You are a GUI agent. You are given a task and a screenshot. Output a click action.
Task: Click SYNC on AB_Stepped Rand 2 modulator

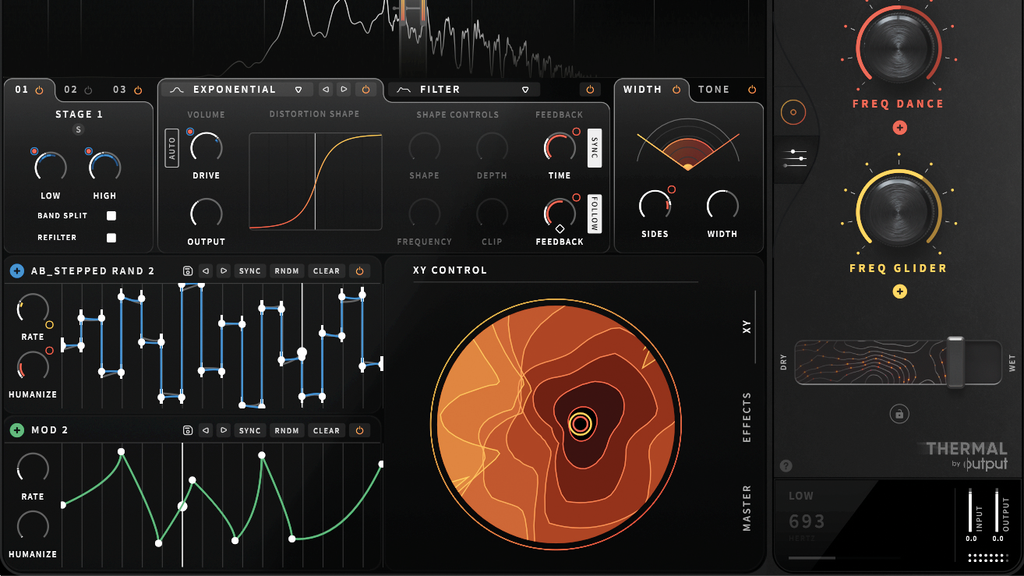249,271
